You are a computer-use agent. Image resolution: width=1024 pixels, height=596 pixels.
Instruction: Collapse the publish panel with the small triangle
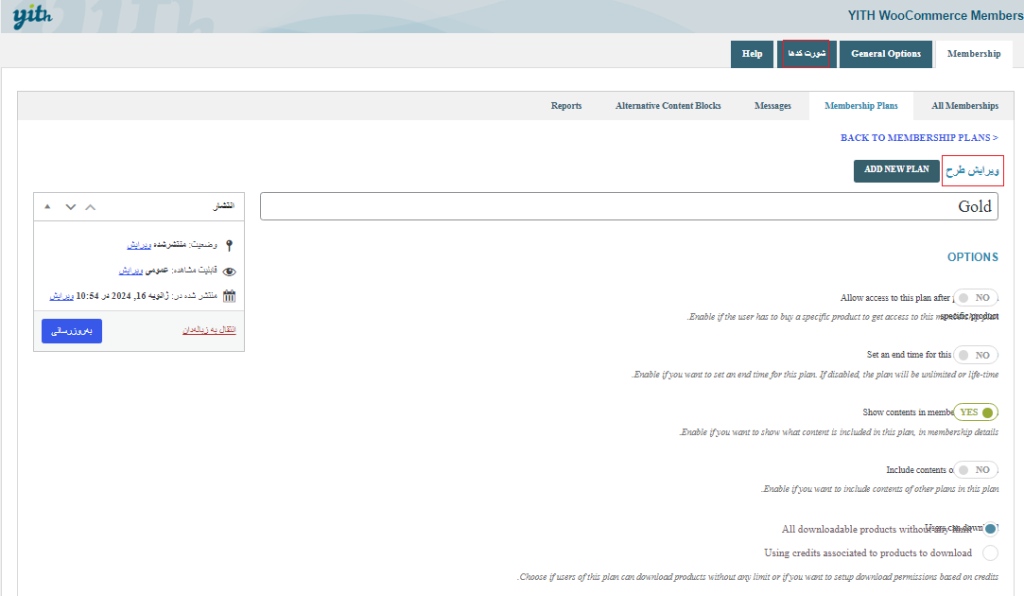(x=47, y=207)
